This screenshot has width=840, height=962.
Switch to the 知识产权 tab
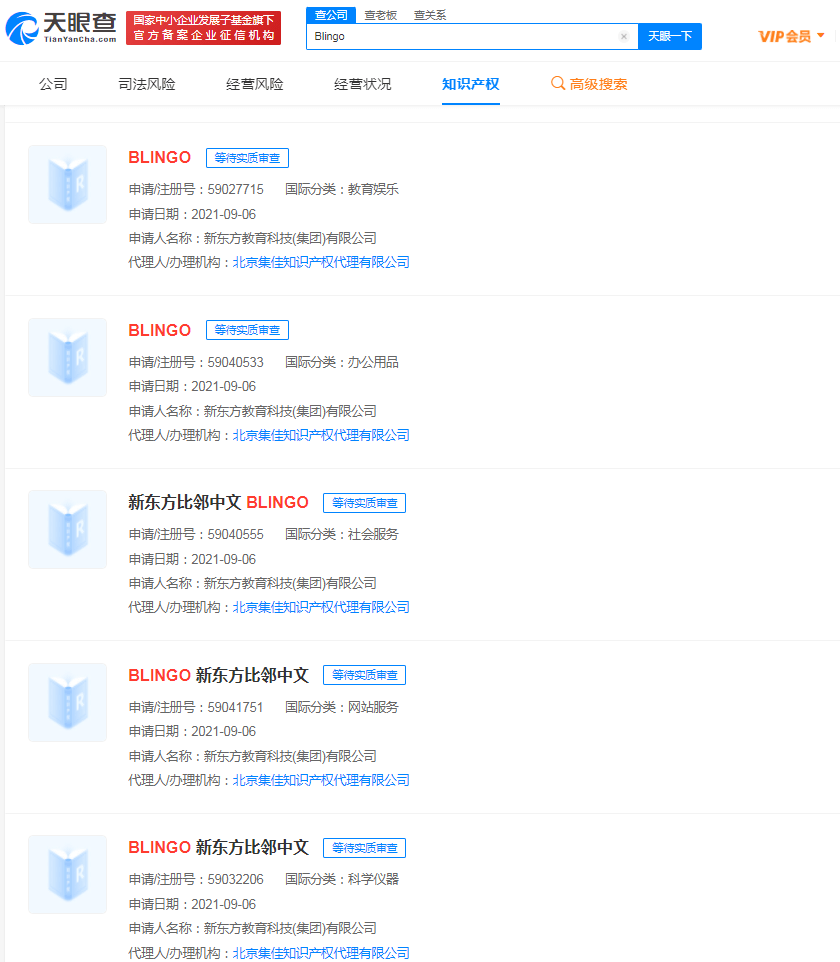[471, 84]
